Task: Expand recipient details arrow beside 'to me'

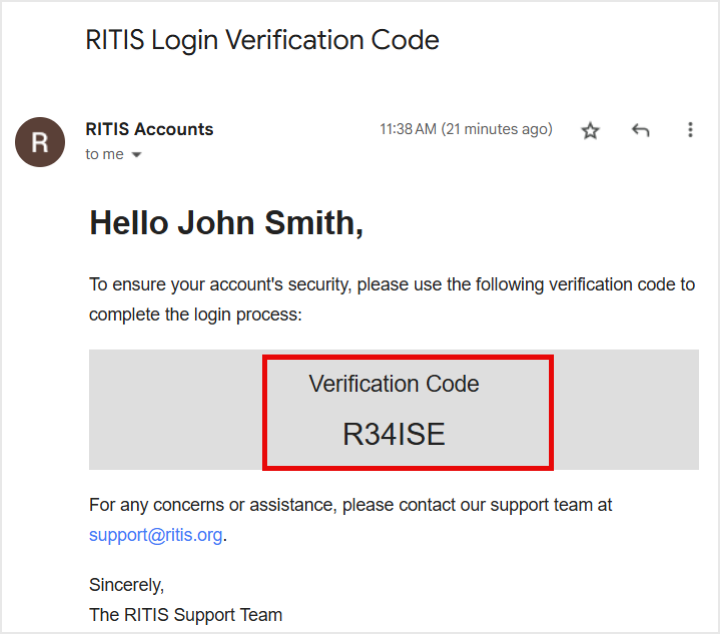Action: [137, 155]
